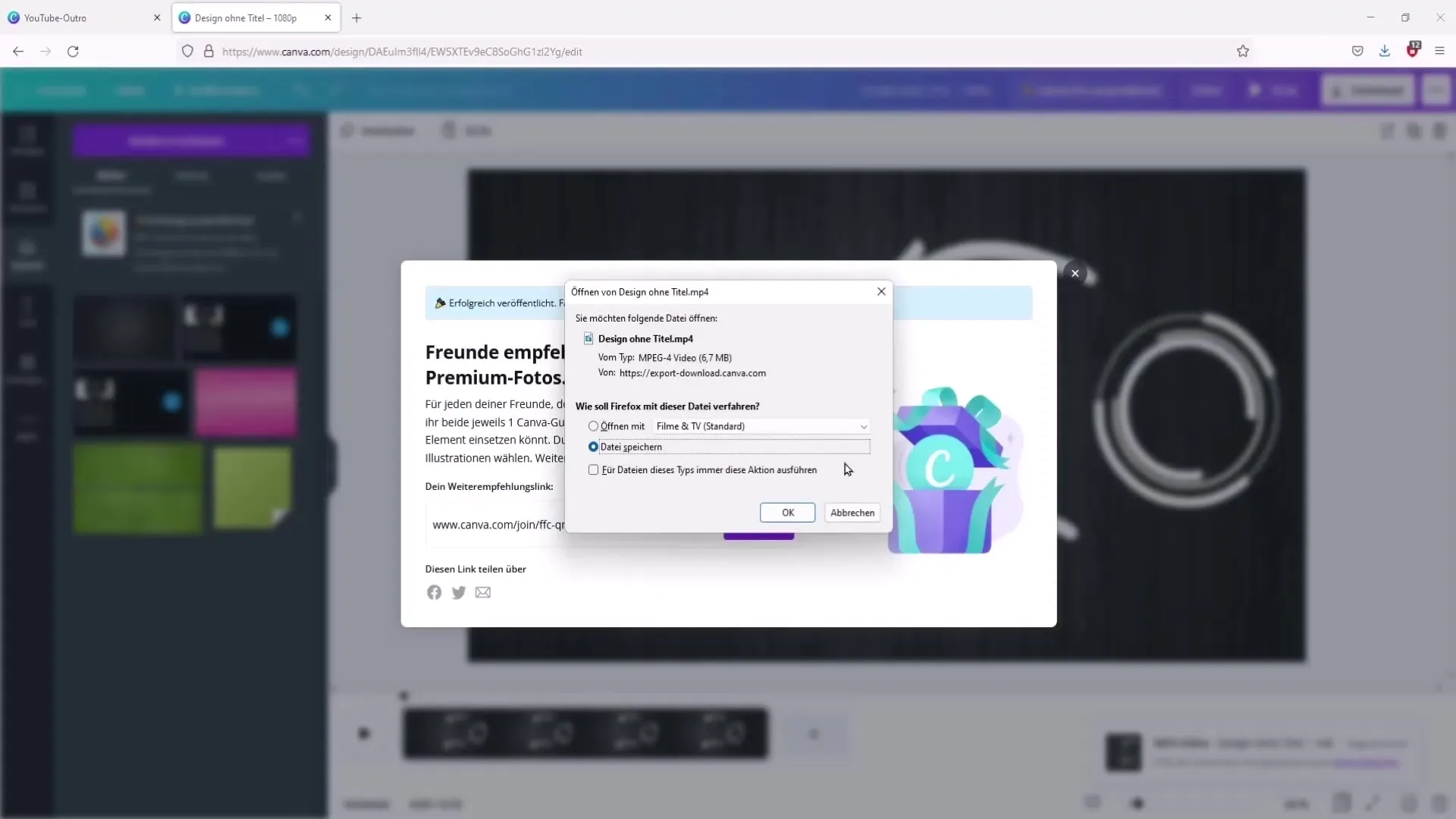Image resolution: width=1456 pixels, height=819 pixels.
Task: Play the video with the timeline play button
Action: tap(364, 733)
